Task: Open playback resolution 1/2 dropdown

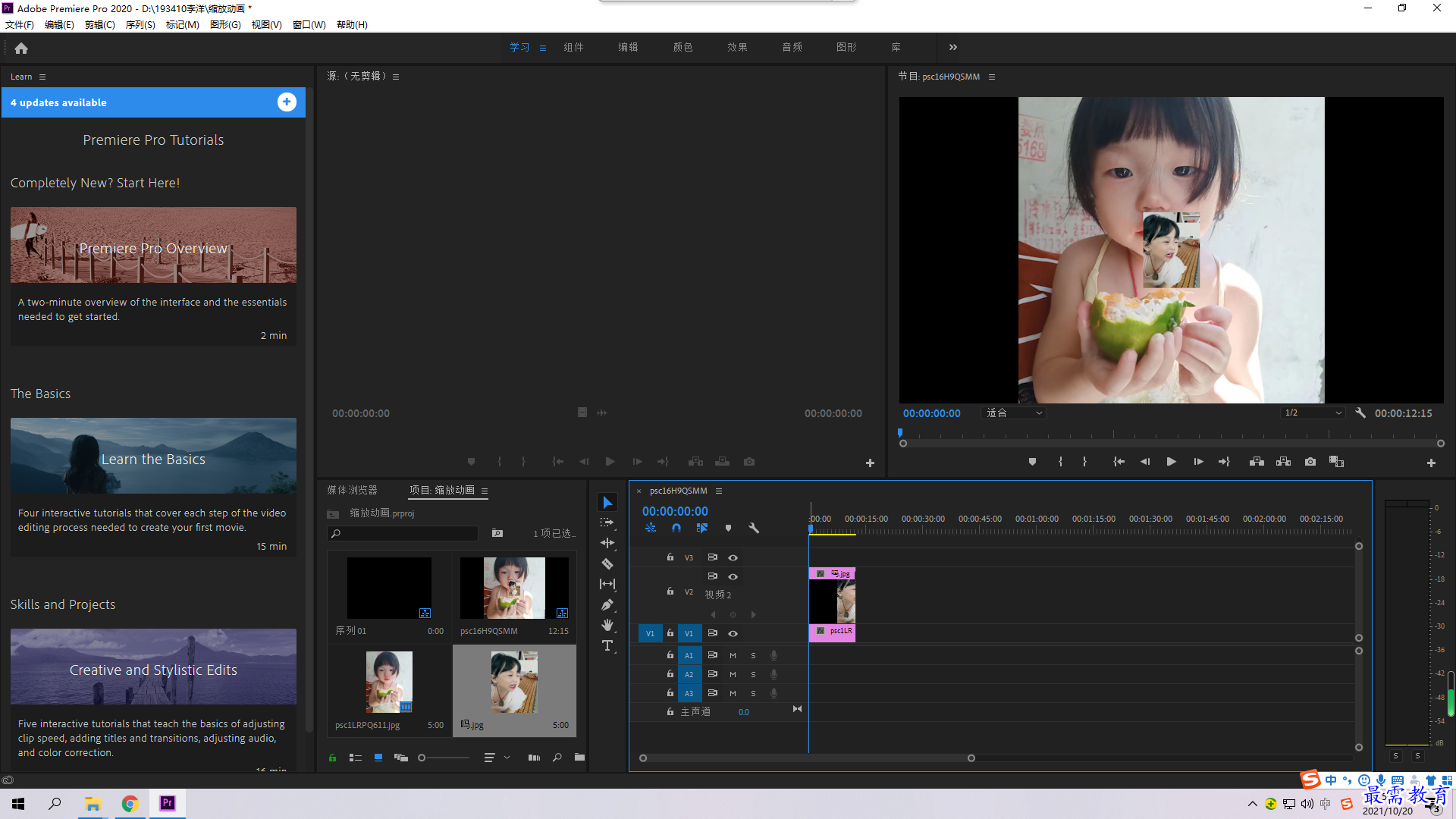Action: 1313,413
